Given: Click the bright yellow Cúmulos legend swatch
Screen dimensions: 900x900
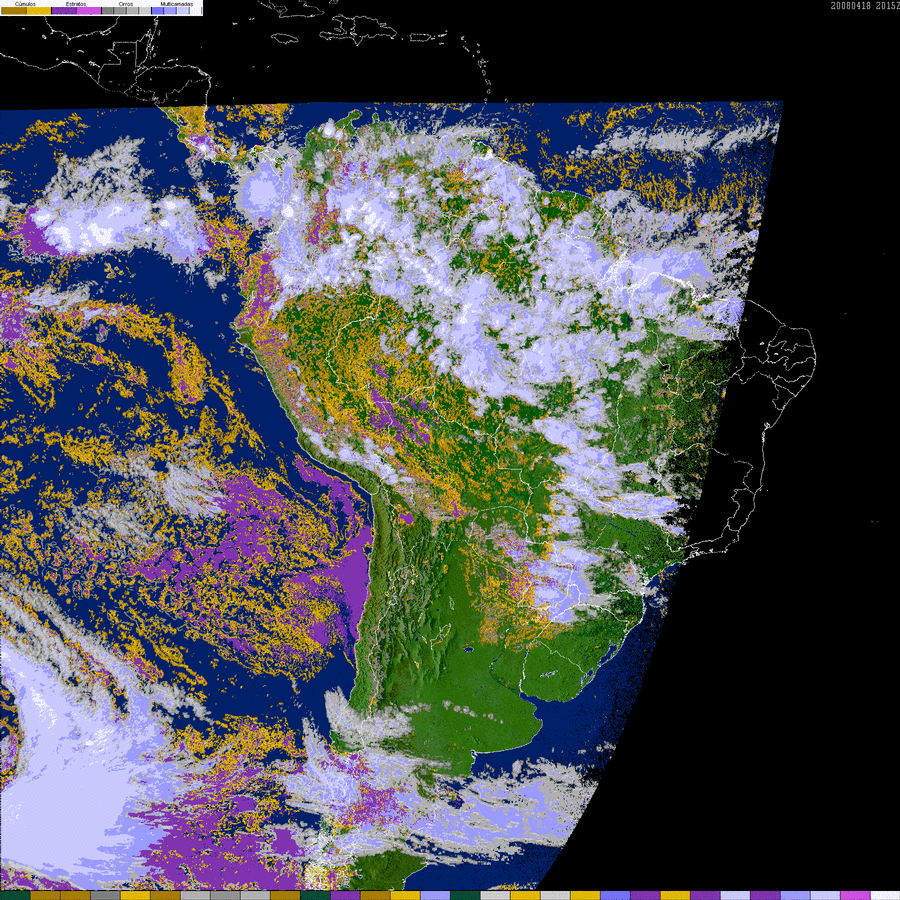Looking at the screenshot, I should (x=39, y=10).
